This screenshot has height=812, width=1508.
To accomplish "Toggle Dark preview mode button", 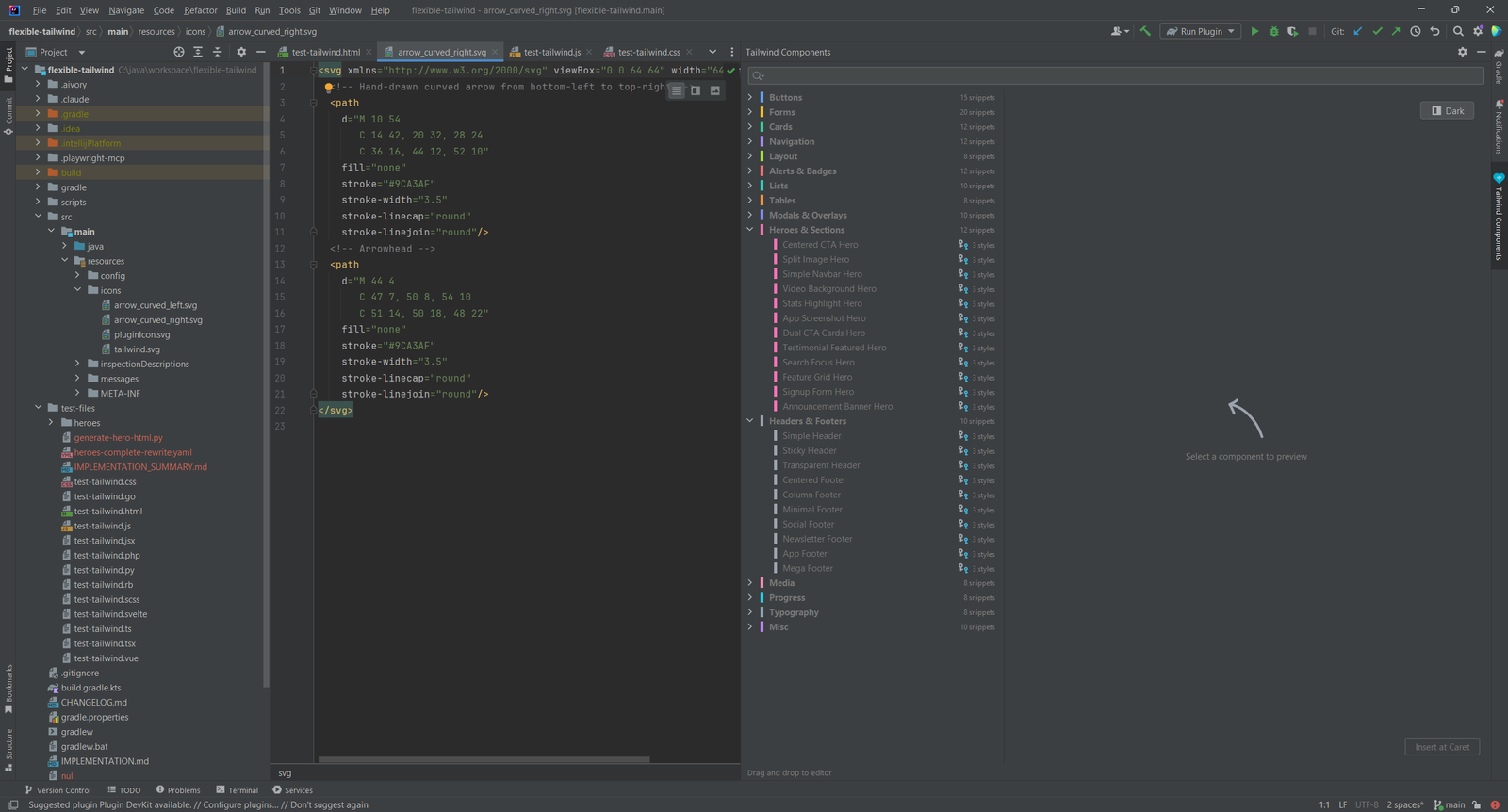I will coord(1447,110).
